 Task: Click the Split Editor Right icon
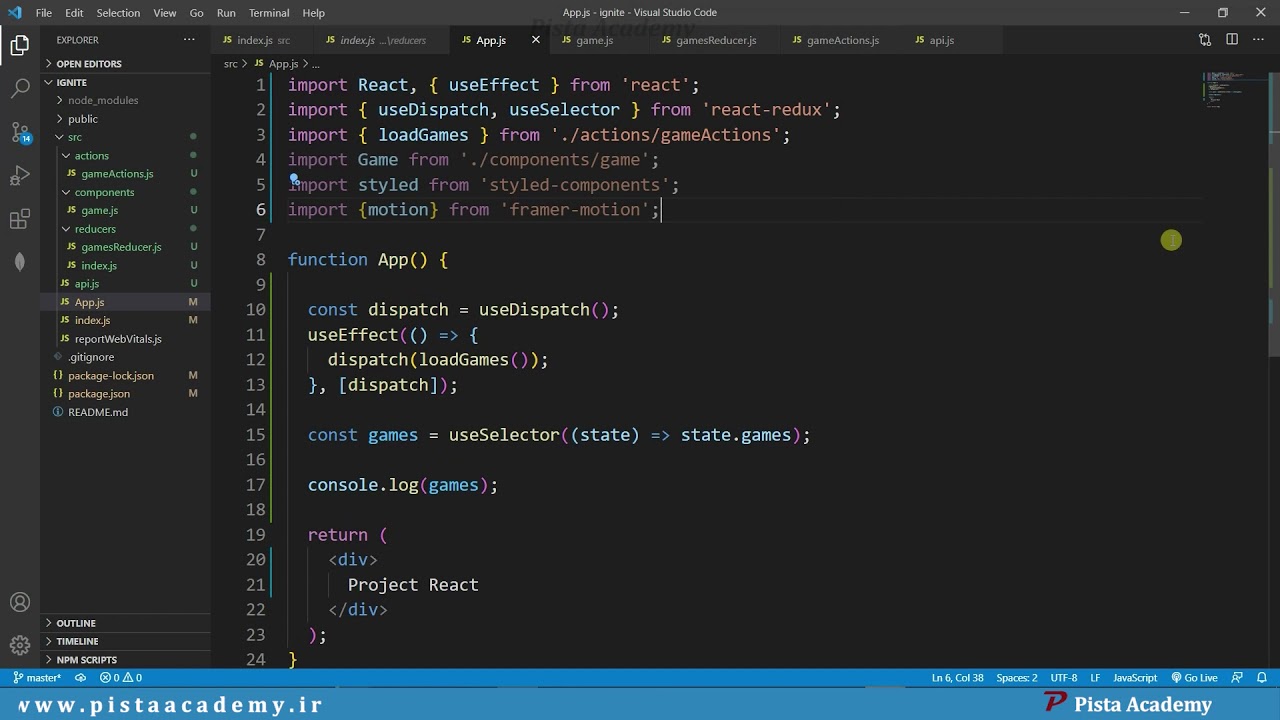click(x=1232, y=40)
